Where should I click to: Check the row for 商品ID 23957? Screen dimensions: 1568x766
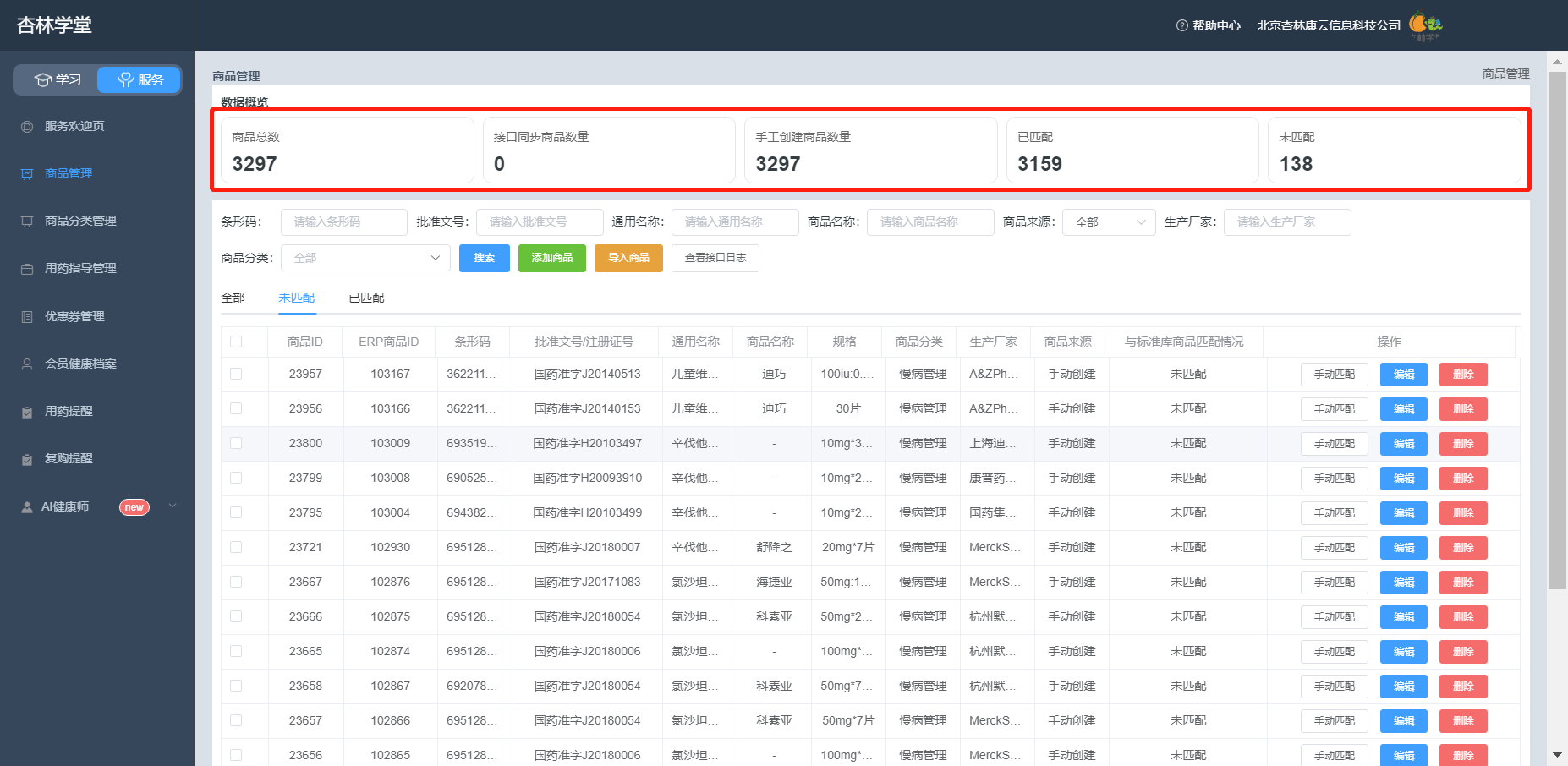tap(236, 374)
